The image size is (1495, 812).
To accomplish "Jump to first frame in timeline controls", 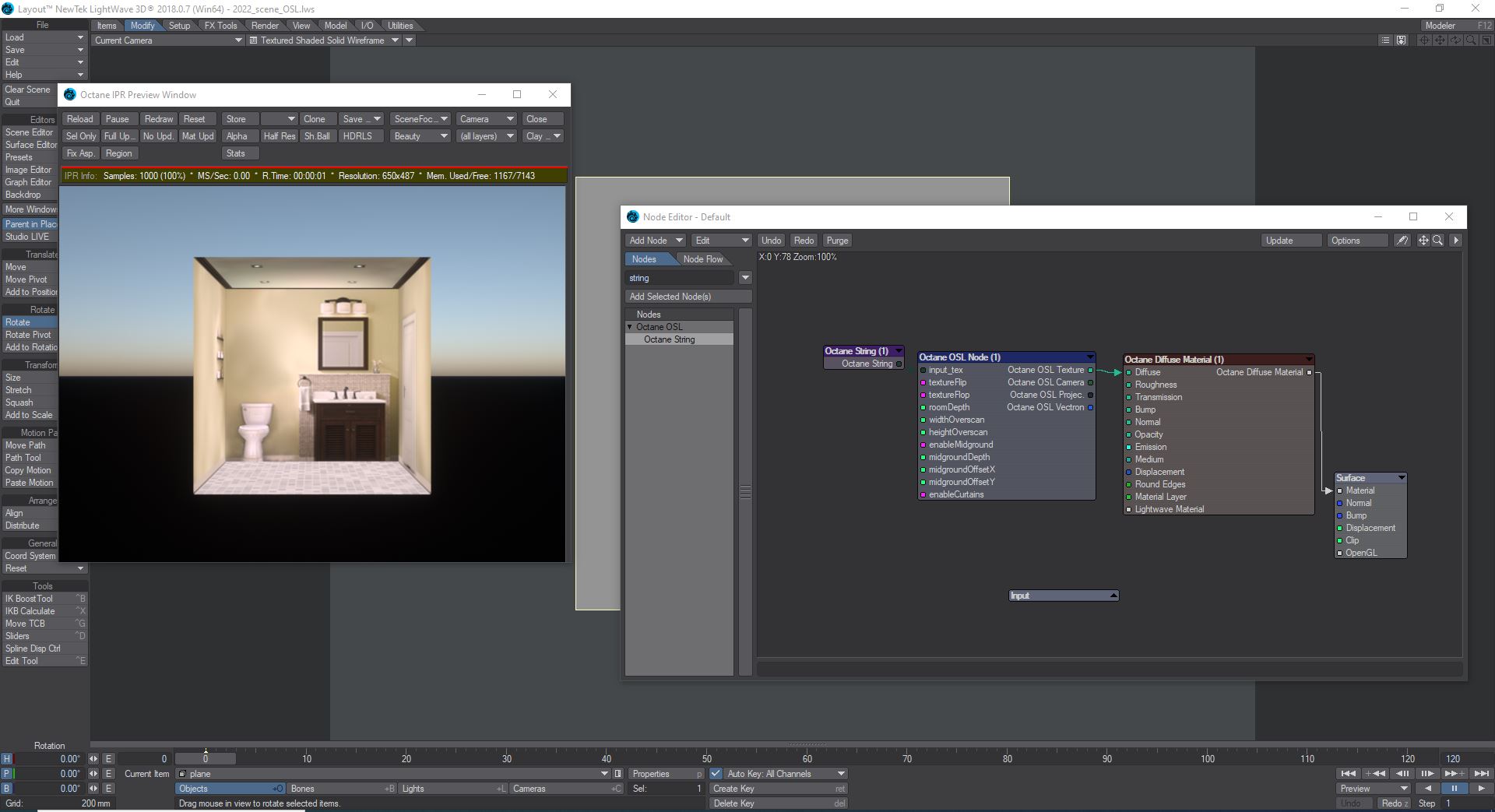I will pos(1348,774).
